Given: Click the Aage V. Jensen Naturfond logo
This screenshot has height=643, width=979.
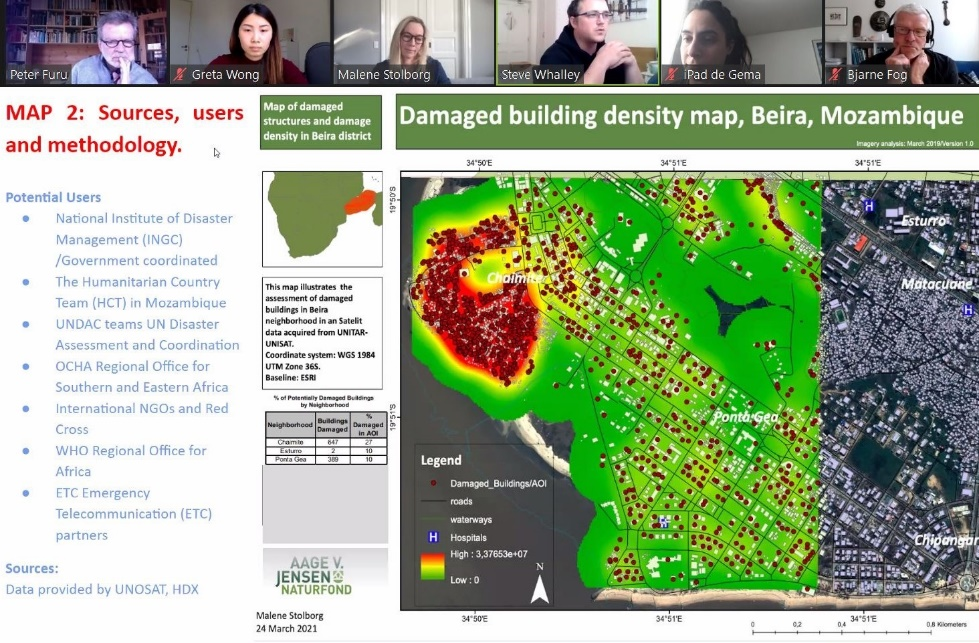Looking at the screenshot, I should [321, 574].
